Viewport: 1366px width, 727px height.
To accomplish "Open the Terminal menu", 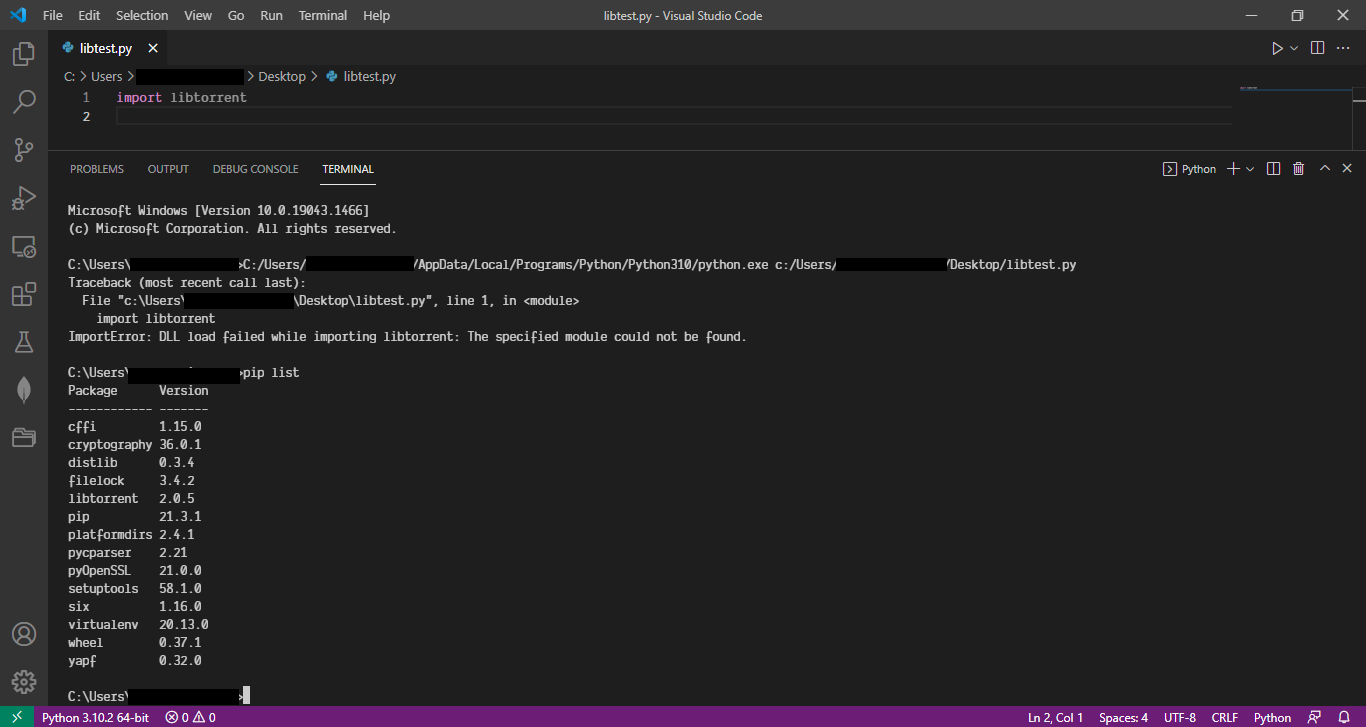I will [322, 15].
